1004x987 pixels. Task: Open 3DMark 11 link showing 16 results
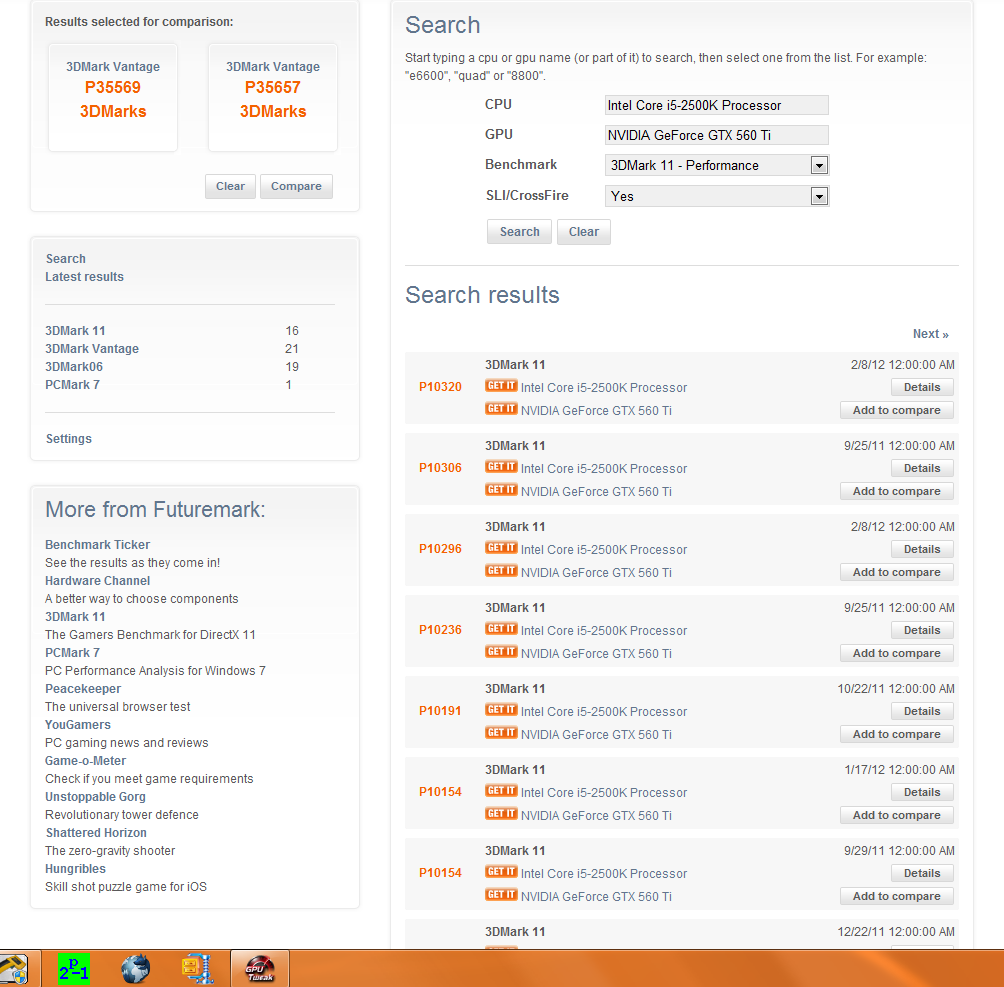[75, 330]
